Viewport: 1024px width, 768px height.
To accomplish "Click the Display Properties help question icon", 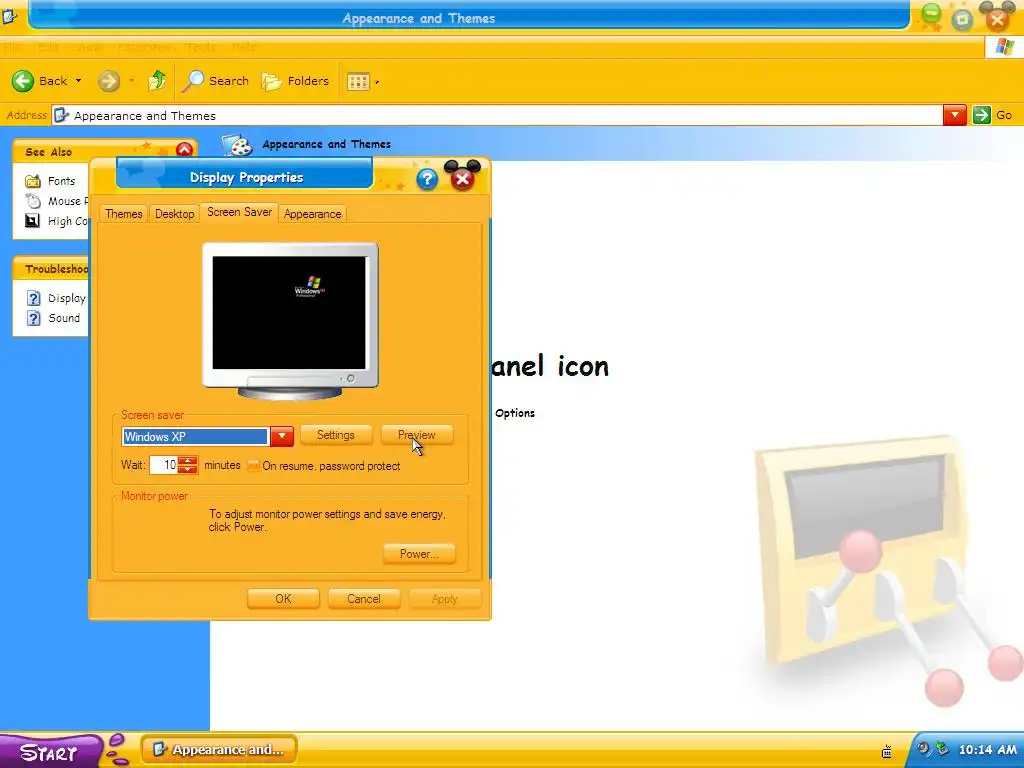I will (x=426, y=179).
